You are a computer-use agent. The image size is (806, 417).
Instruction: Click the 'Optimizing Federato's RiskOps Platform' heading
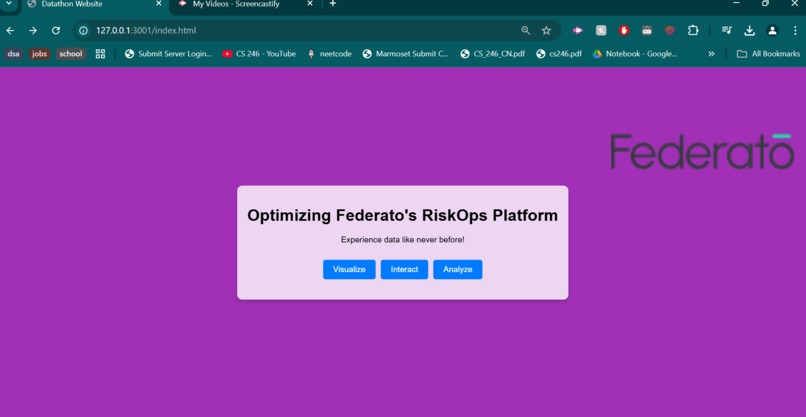click(x=402, y=215)
